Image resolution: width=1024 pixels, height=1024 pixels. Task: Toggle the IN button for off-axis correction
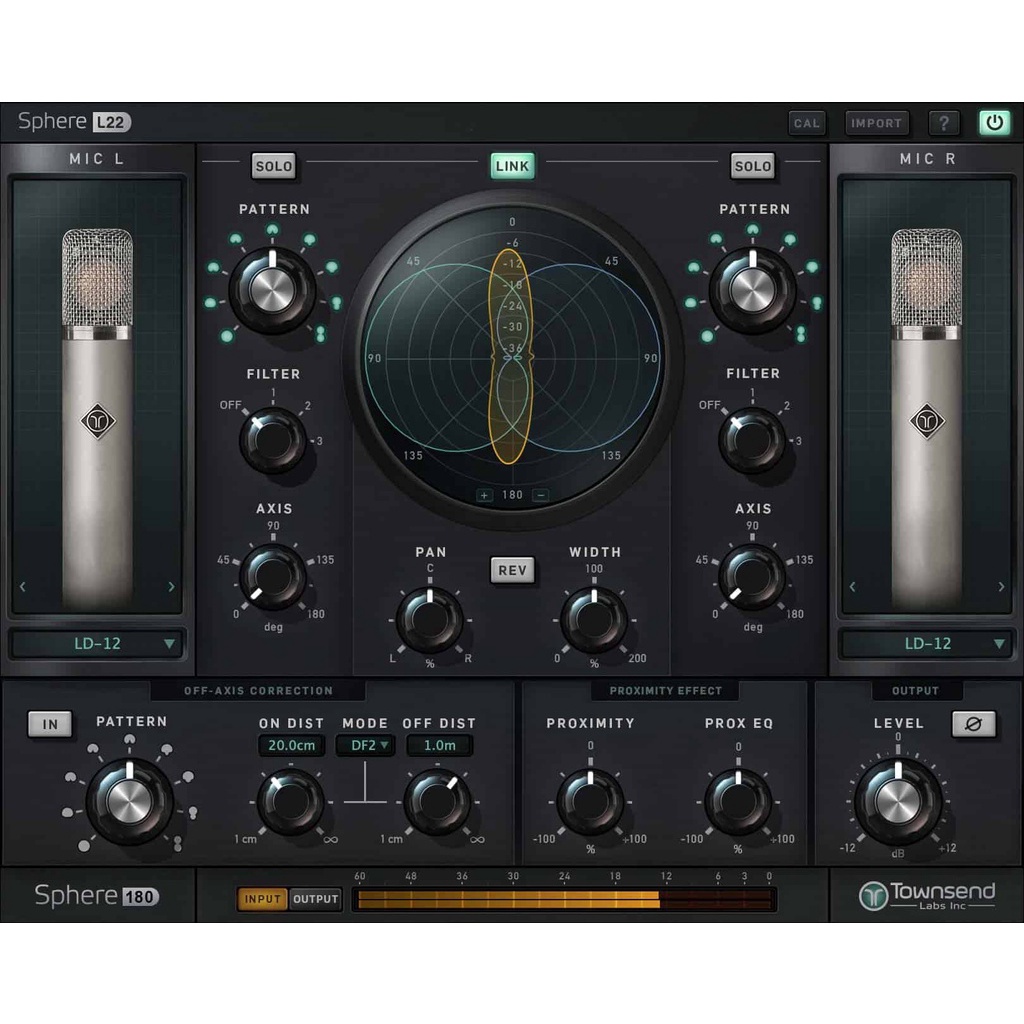coord(49,724)
